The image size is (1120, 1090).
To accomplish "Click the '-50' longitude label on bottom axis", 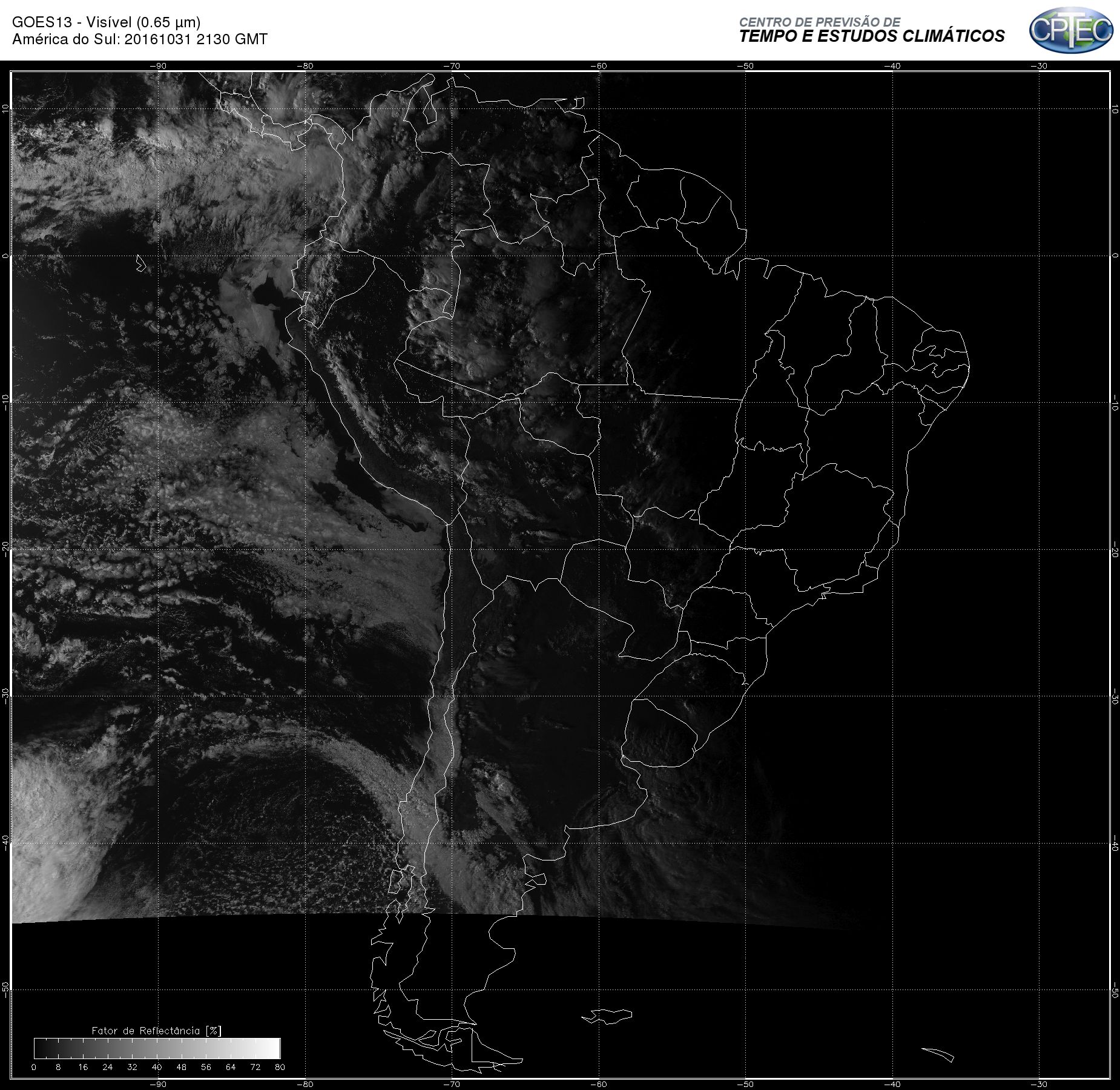I will tap(746, 1084).
